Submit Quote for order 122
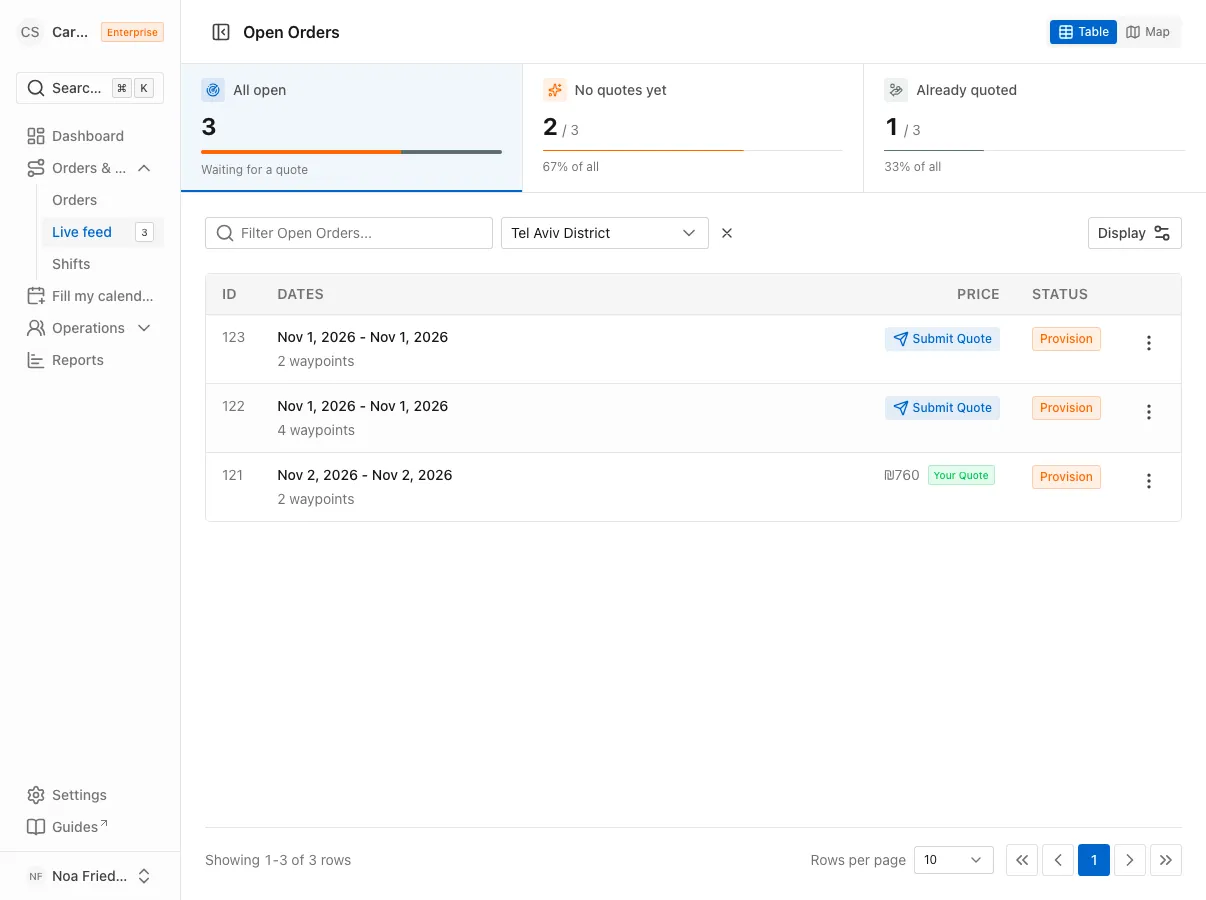1206x900 pixels. coord(942,408)
